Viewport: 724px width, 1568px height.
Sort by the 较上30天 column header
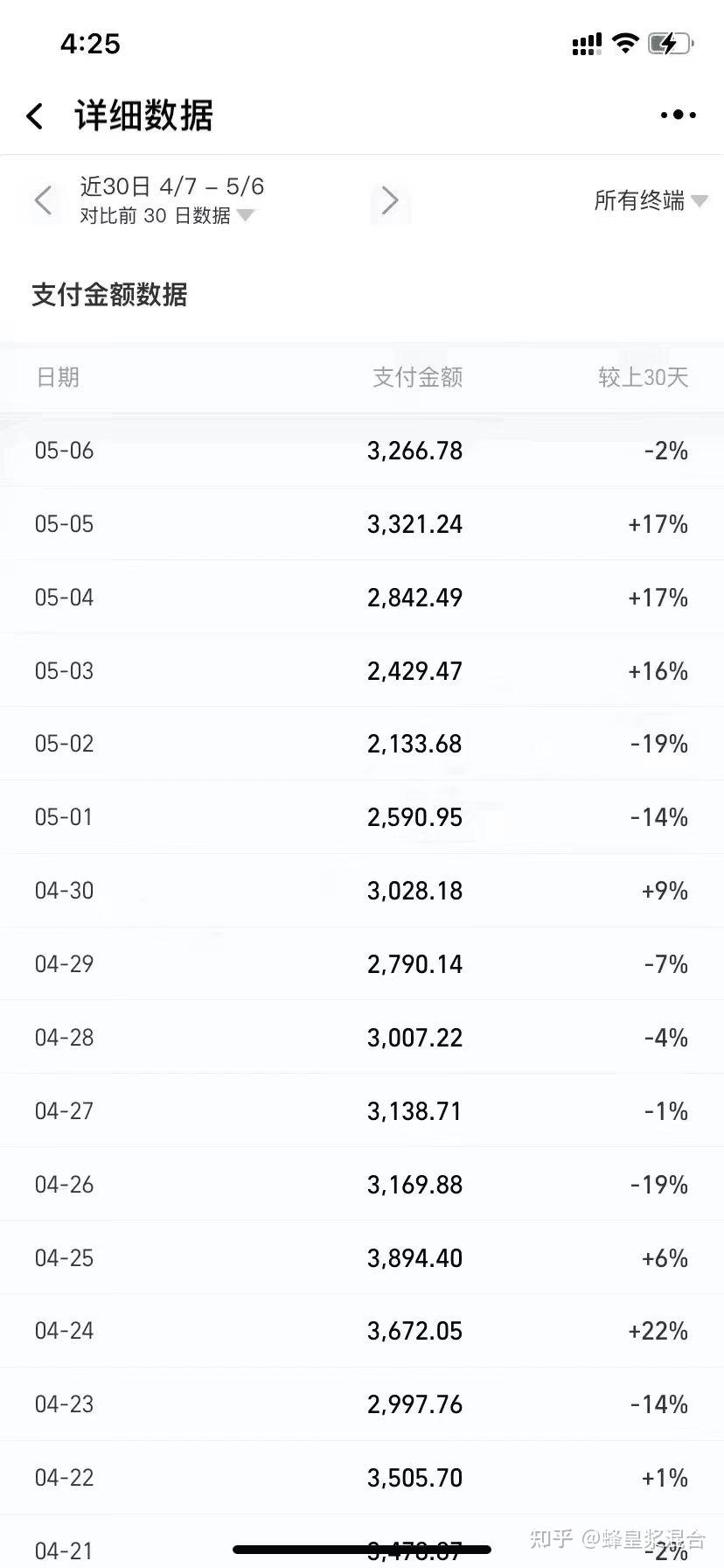click(644, 377)
